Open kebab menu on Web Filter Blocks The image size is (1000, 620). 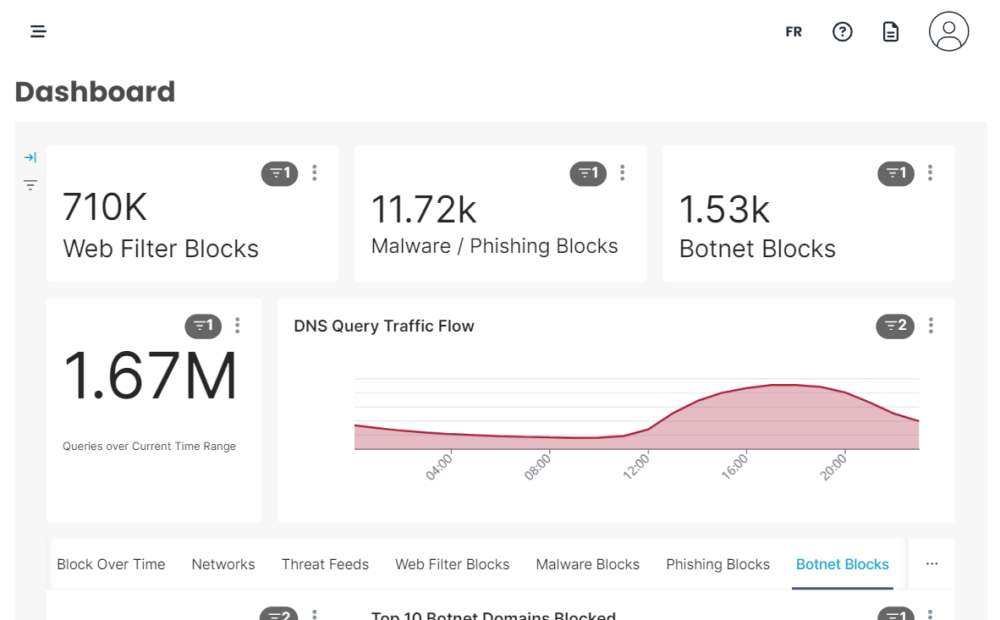[x=314, y=173]
